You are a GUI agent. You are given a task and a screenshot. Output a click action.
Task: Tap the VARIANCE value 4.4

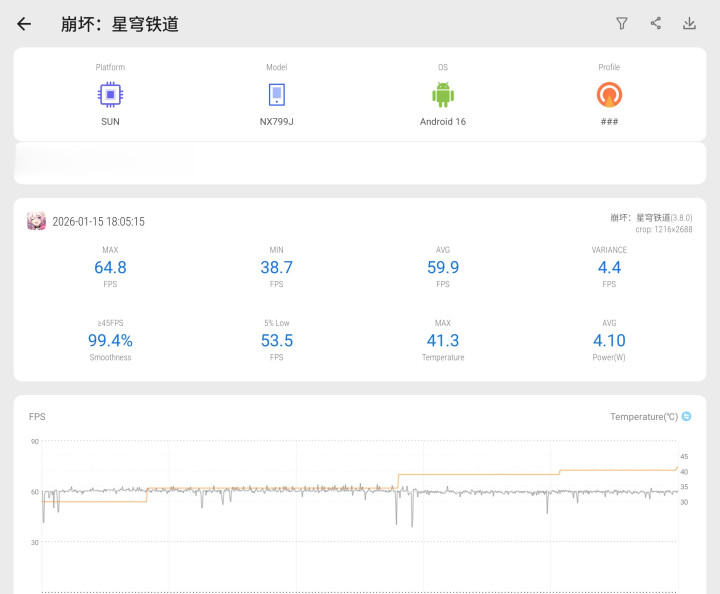(609, 267)
